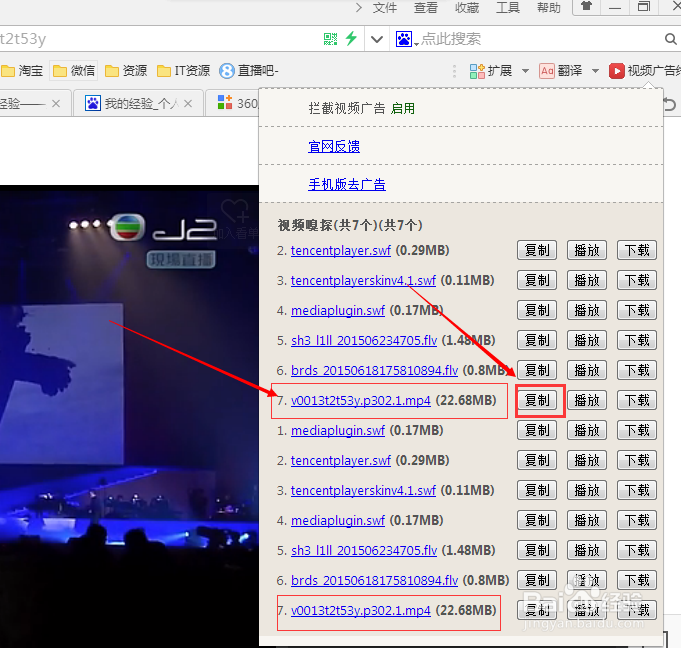This screenshot has height=648, width=681.
Task: Open lower-list 5. sh3_l1ll_201506234705.flv link
Action: (364, 550)
